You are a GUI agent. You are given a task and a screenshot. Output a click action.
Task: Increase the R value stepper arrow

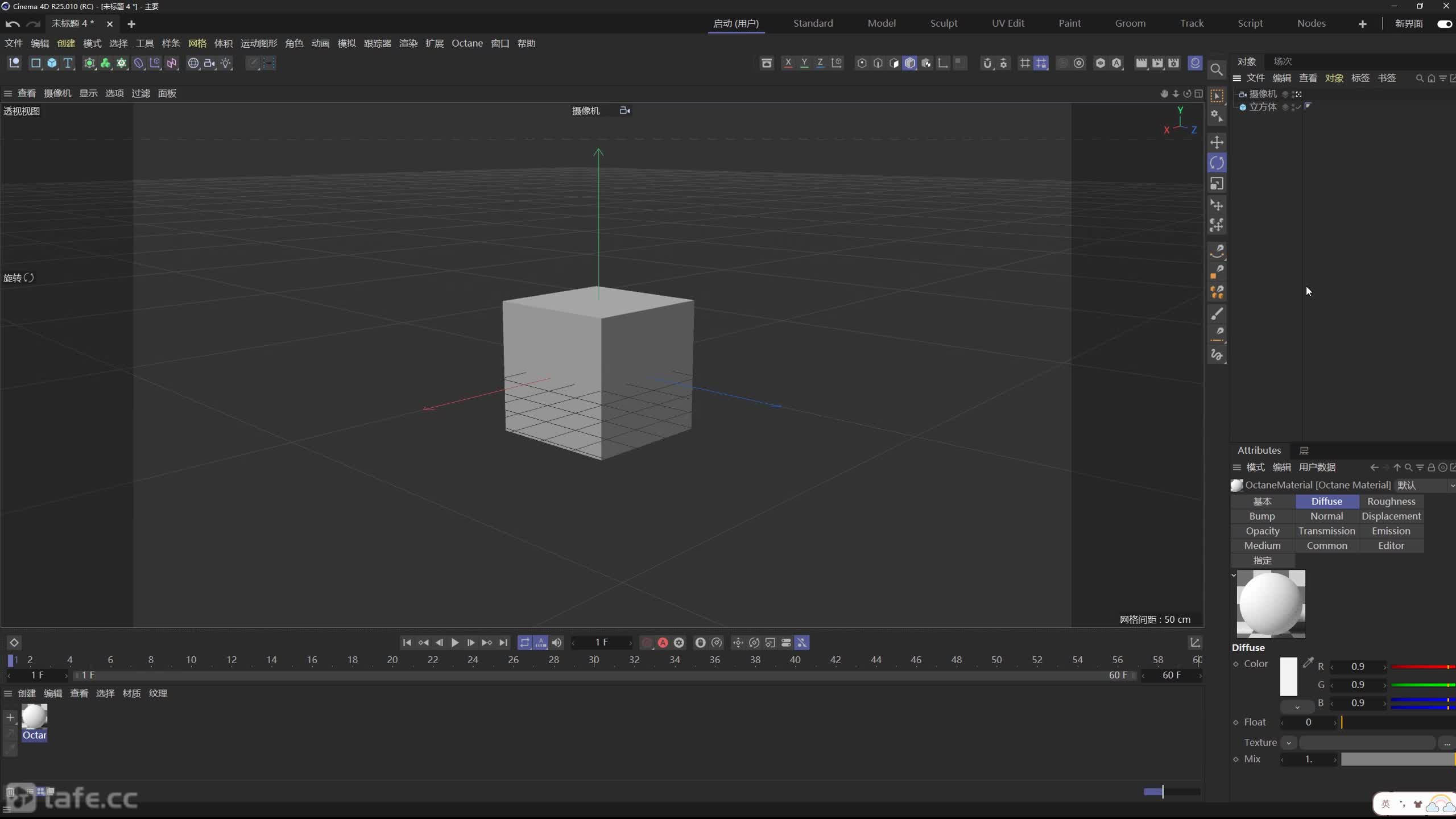point(1384,667)
